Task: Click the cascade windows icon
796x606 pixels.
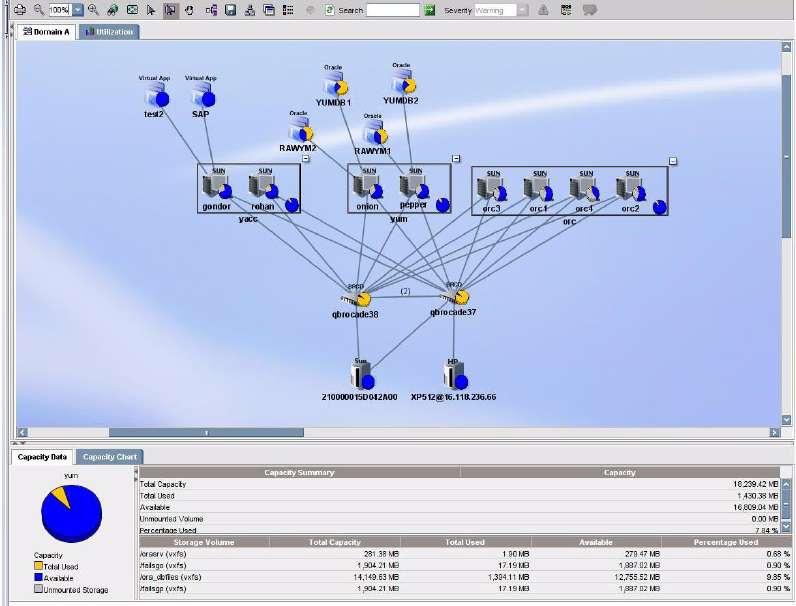Action: [269, 10]
